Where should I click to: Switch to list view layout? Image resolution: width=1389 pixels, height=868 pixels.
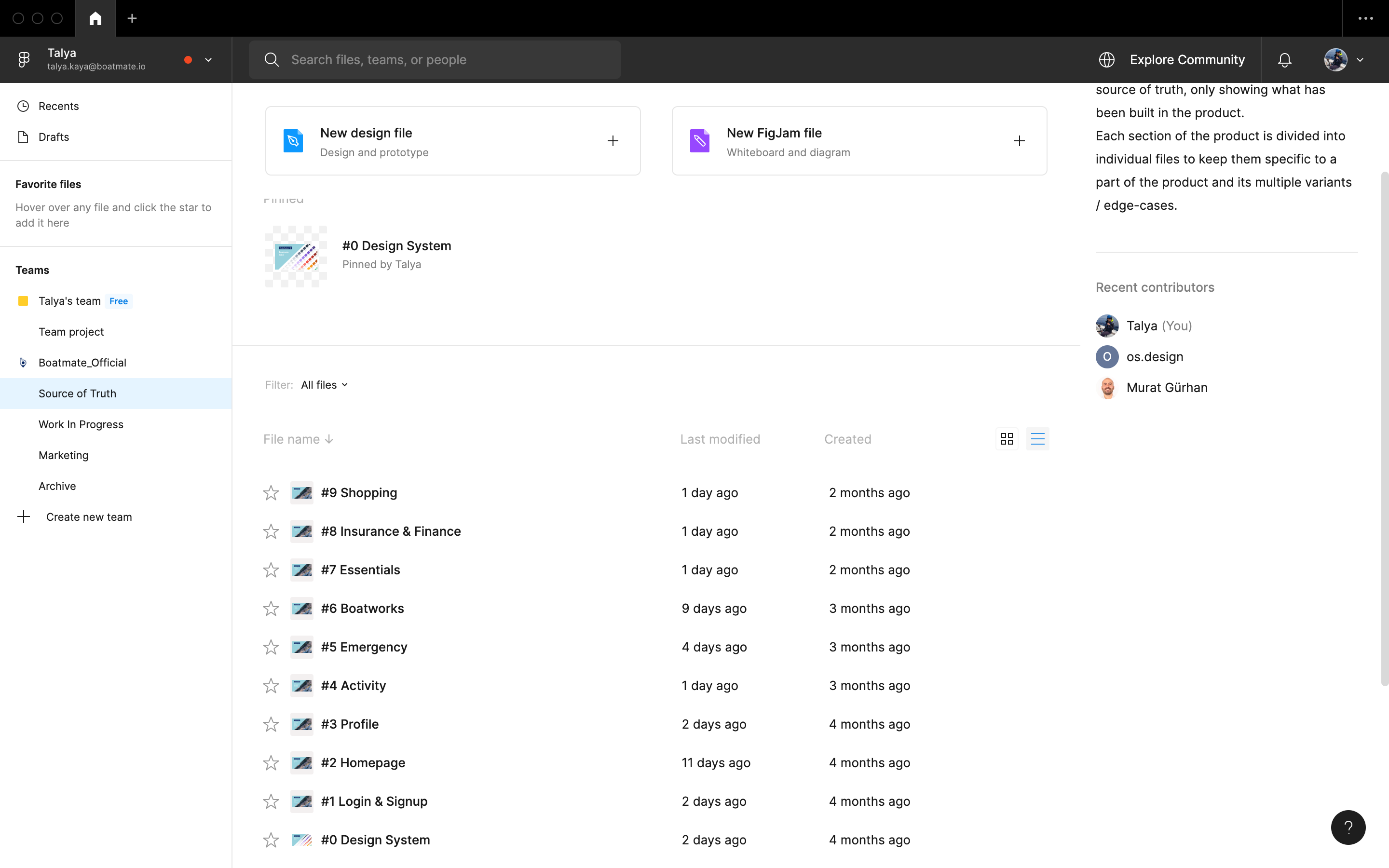point(1037,439)
